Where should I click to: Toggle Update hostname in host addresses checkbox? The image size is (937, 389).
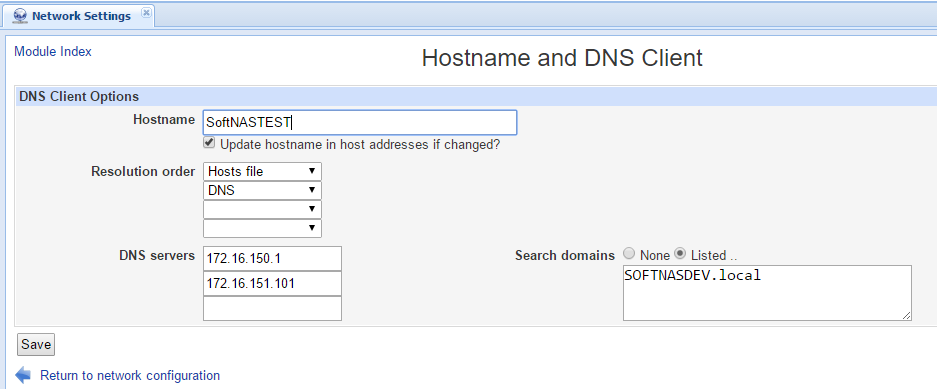click(209, 143)
